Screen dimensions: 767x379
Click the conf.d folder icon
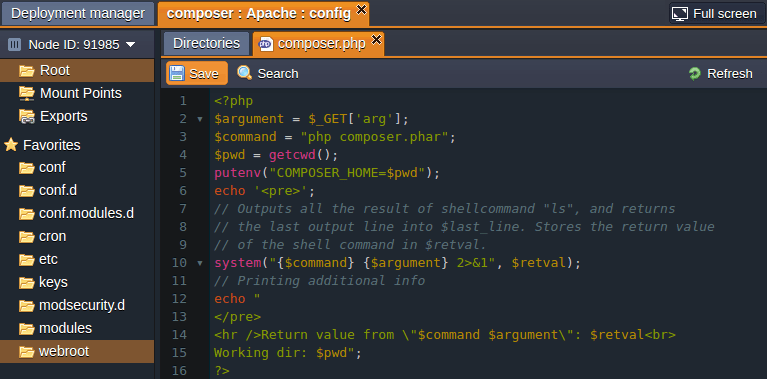[27, 191]
